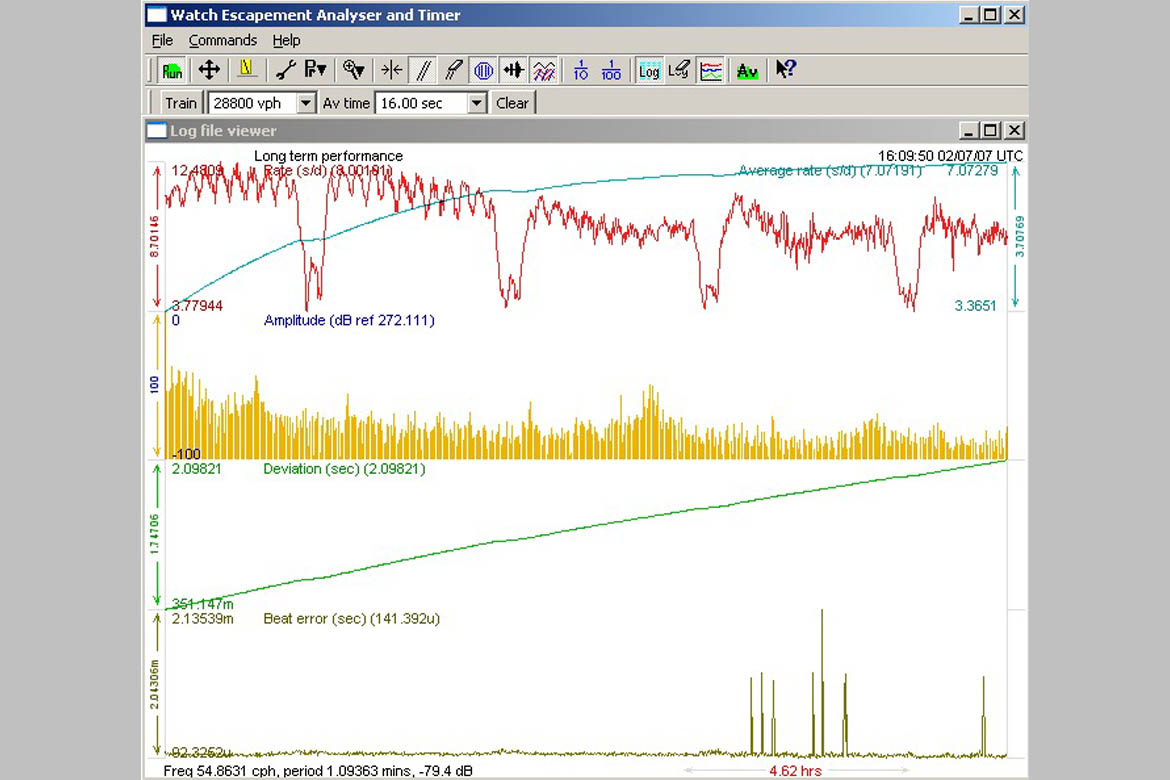Toggle the Log display button
Image resolution: width=1170 pixels, height=780 pixels.
[x=649, y=70]
